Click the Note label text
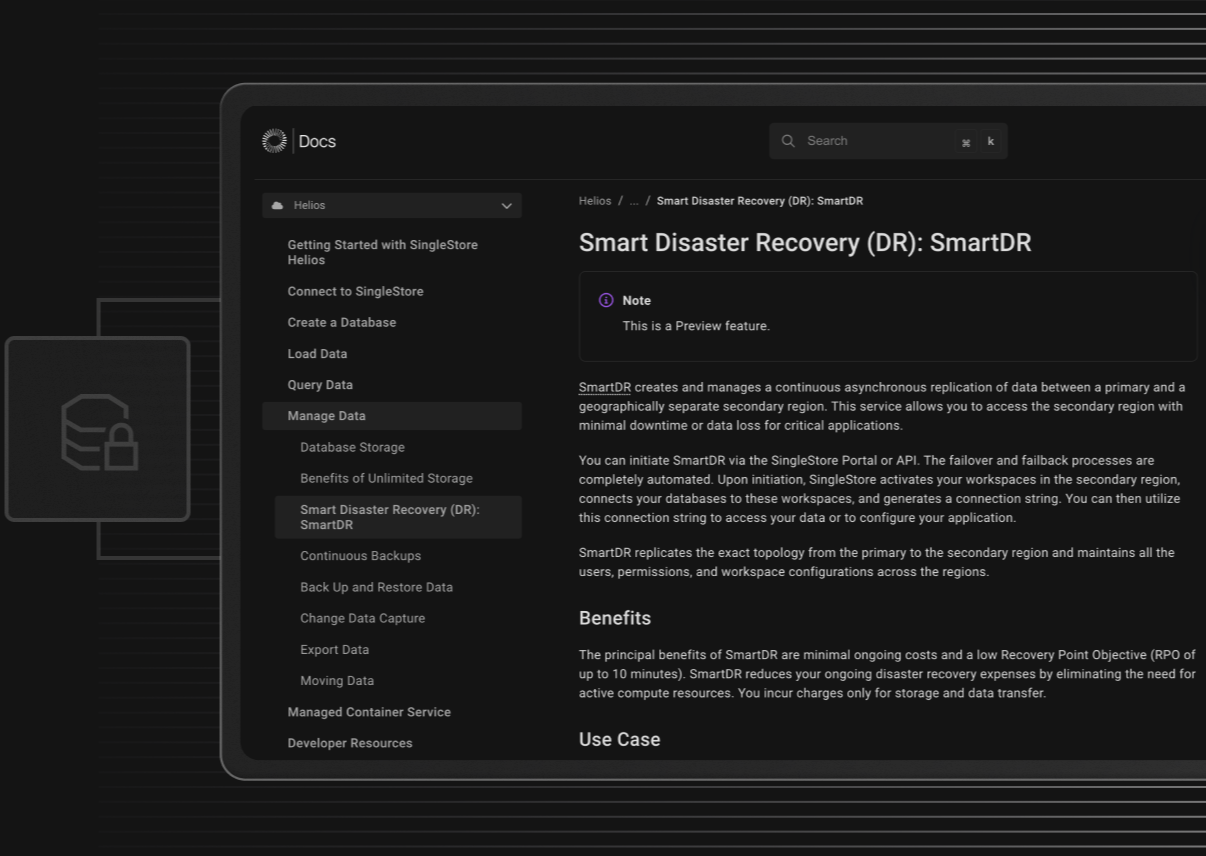This screenshot has height=856, width=1206. click(636, 300)
